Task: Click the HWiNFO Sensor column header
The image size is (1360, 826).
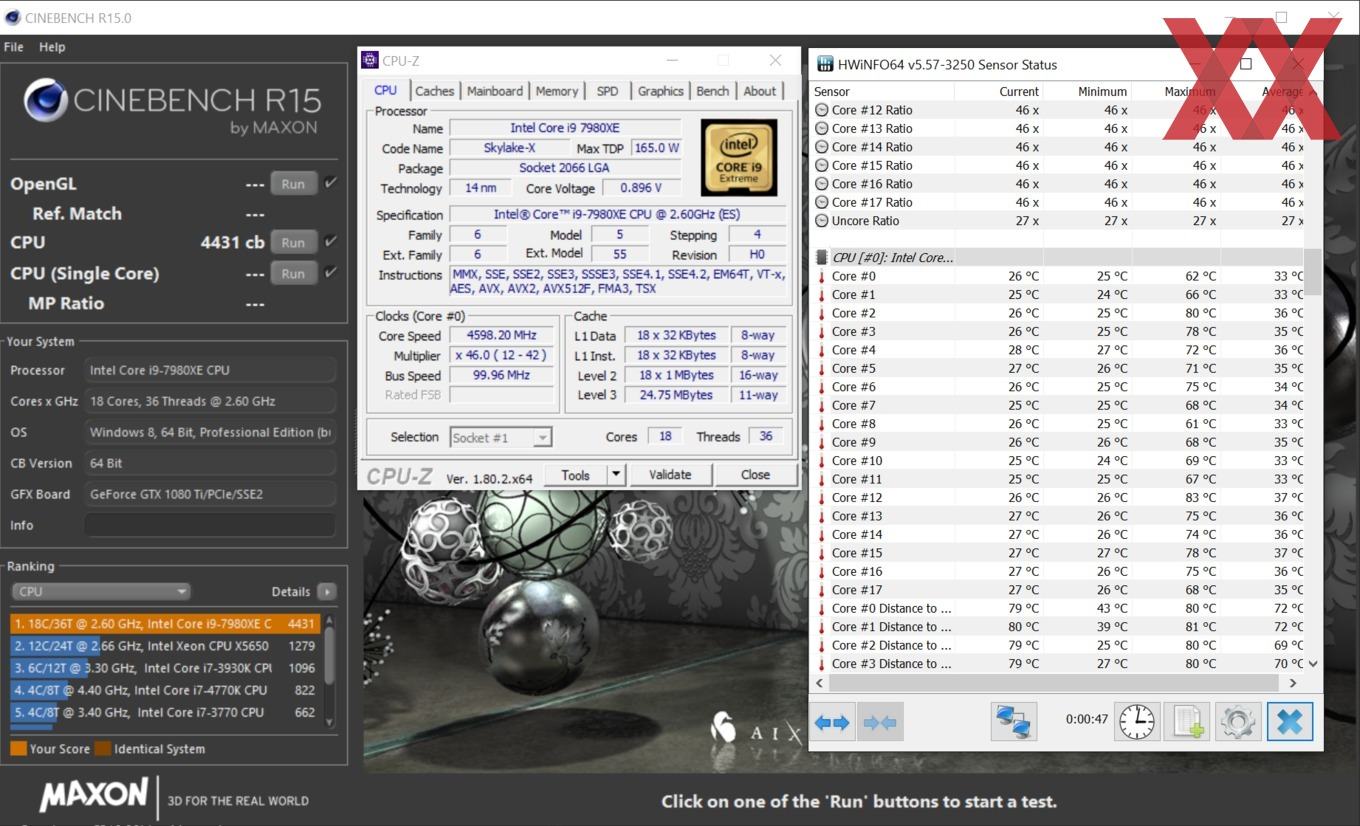Action: point(882,91)
